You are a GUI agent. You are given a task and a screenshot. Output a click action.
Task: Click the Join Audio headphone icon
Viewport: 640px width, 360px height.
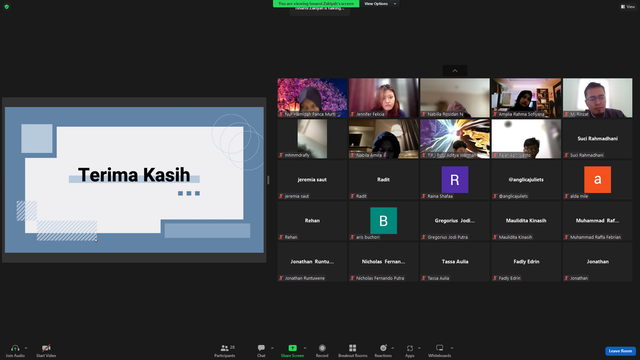pyautogui.click(x=15, y=348)
